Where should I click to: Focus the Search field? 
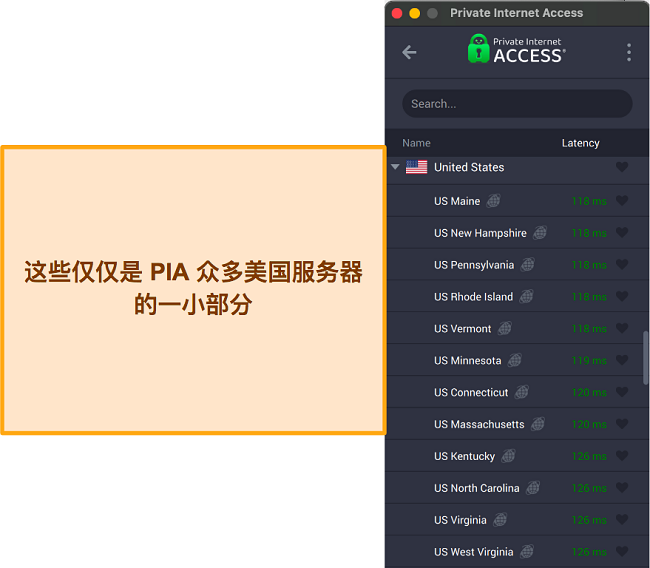pyautogui.click(x=517, y=104)
